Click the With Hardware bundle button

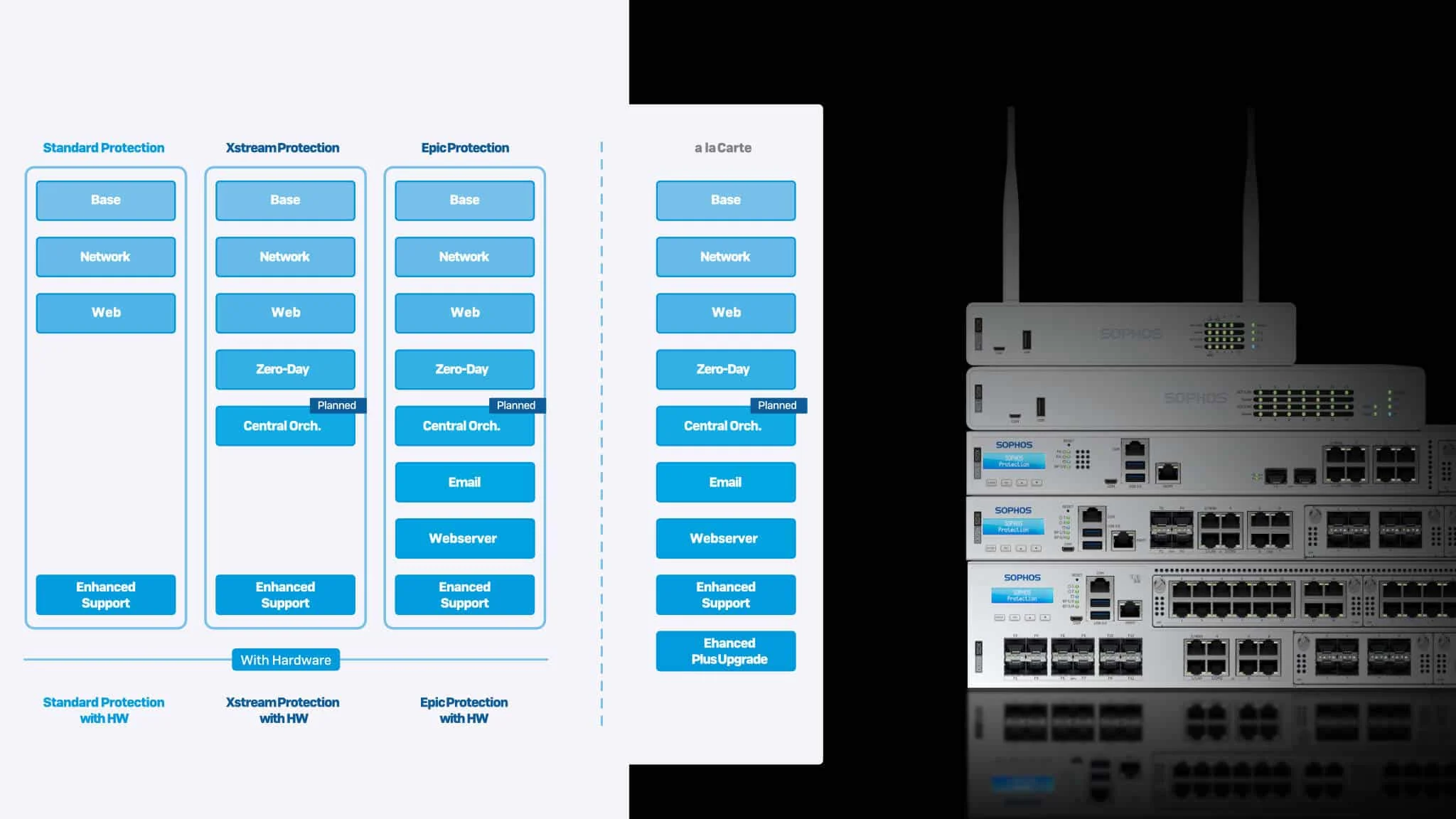coord(285,660)
